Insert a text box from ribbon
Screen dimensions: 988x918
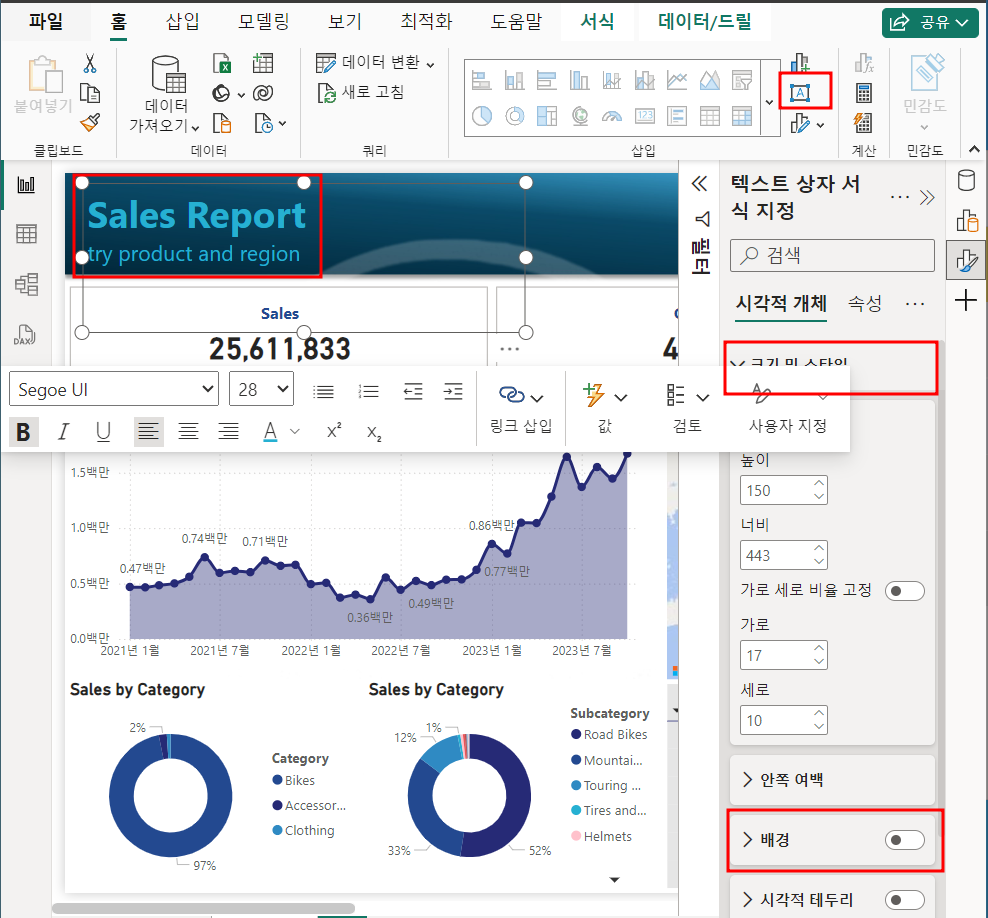800,93
